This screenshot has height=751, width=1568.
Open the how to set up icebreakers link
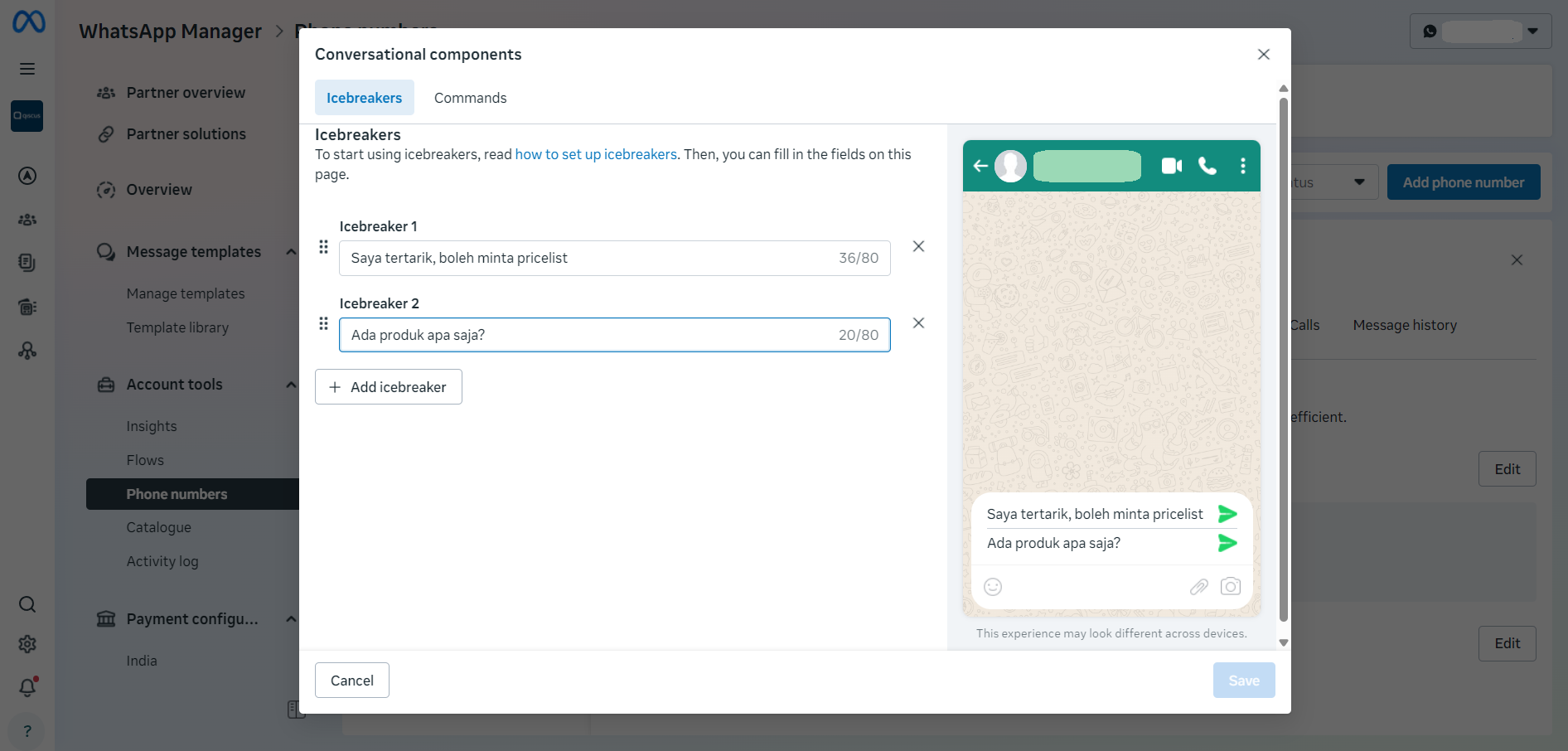596,154
